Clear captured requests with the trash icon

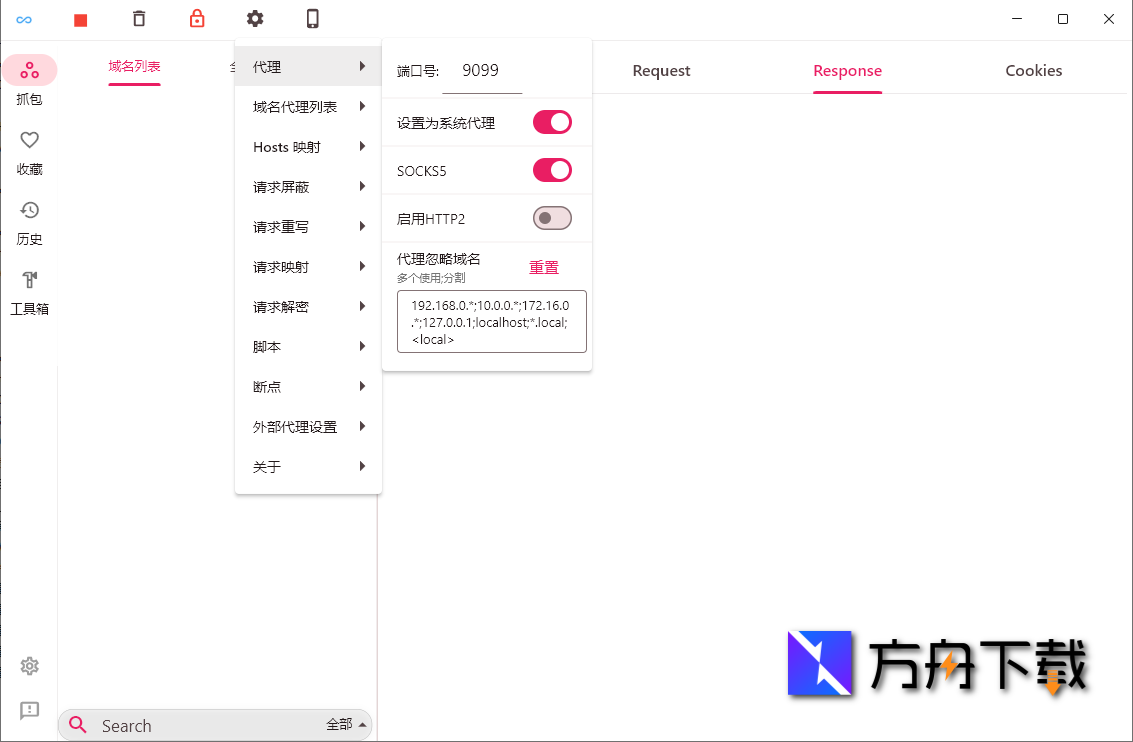[138, 19]
